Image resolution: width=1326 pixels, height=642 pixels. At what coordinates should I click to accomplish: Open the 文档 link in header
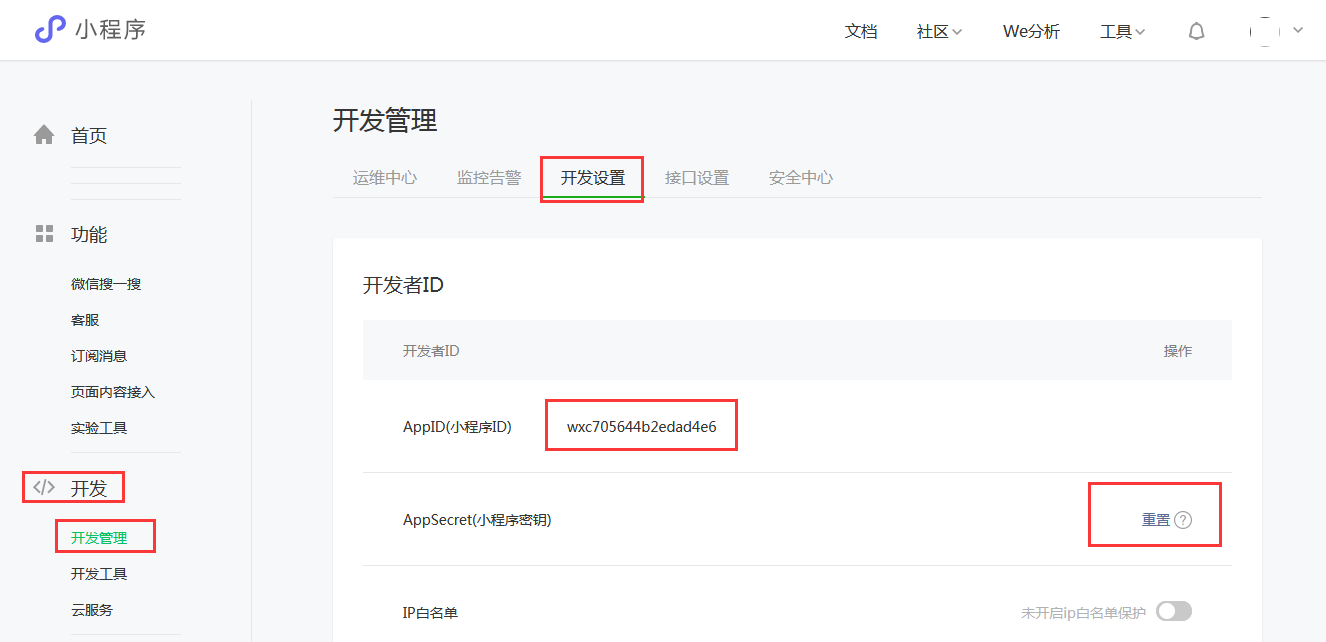(861, 32)
